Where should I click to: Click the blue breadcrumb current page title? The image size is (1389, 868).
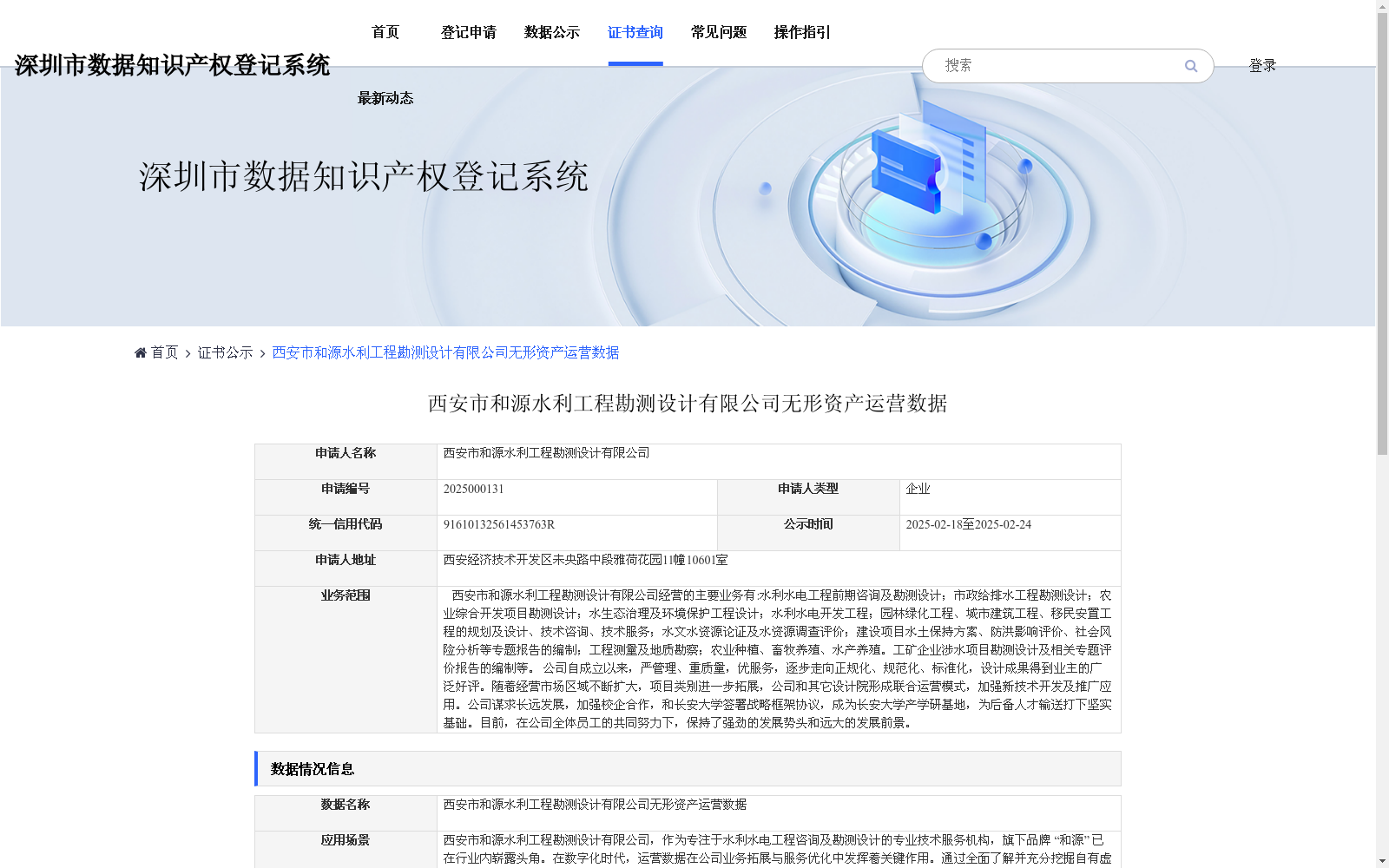[445, 352]
